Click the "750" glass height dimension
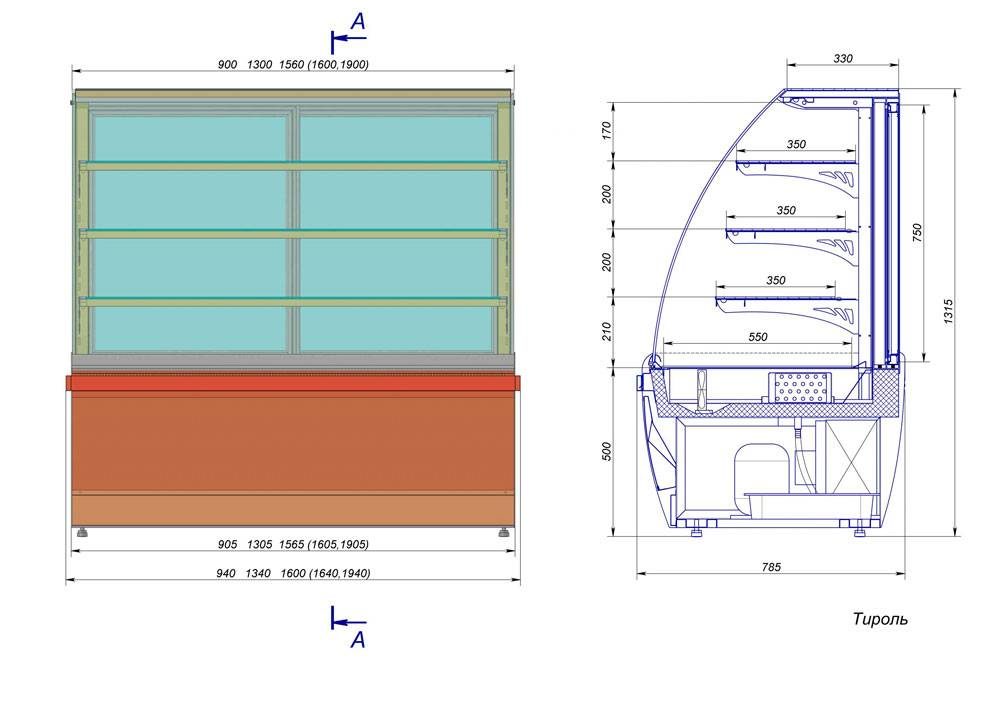 pyautogui.click(x=917, y=233)
